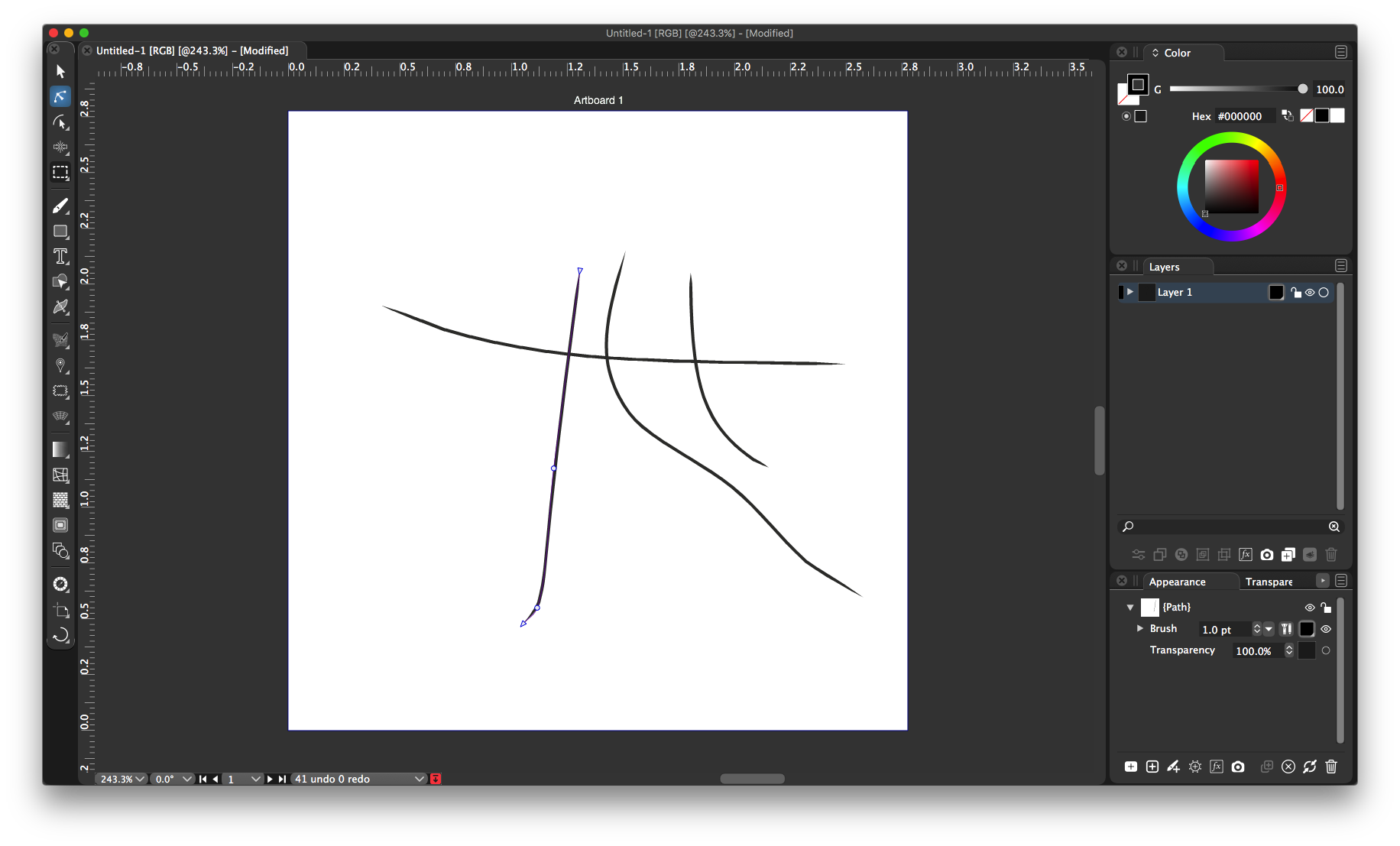
Task: Click the white color swatch
Action: pos(1337,116)
